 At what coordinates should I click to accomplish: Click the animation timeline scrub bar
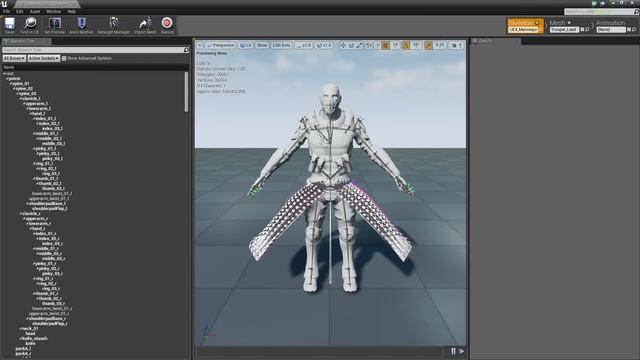321,351
